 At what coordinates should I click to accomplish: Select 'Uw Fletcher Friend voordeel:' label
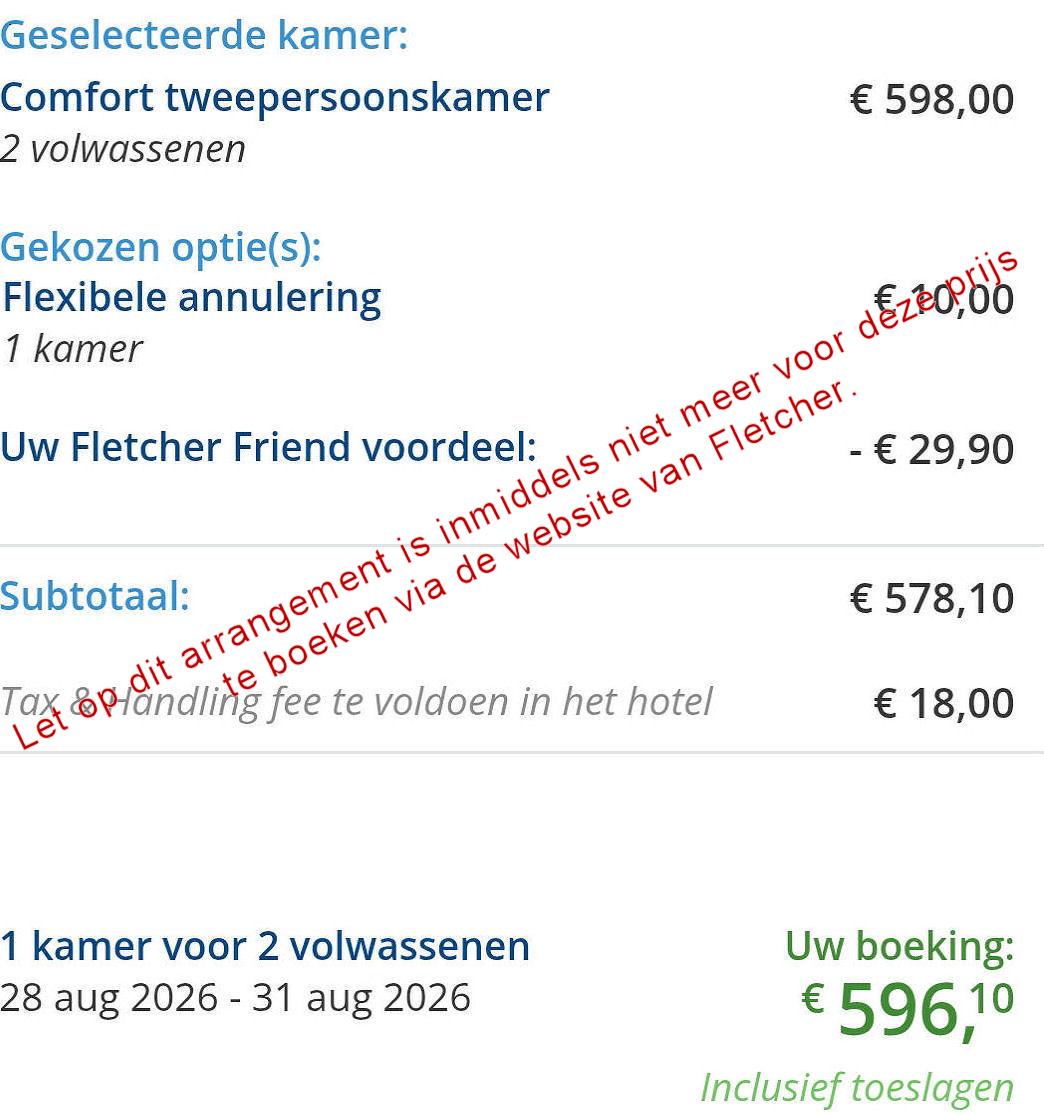(268, 447)
